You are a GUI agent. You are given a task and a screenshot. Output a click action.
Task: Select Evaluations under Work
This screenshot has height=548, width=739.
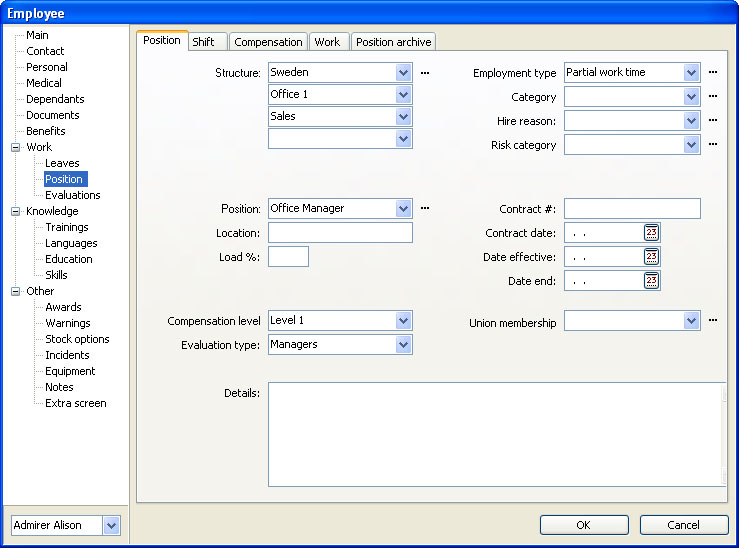pos(73,196)
